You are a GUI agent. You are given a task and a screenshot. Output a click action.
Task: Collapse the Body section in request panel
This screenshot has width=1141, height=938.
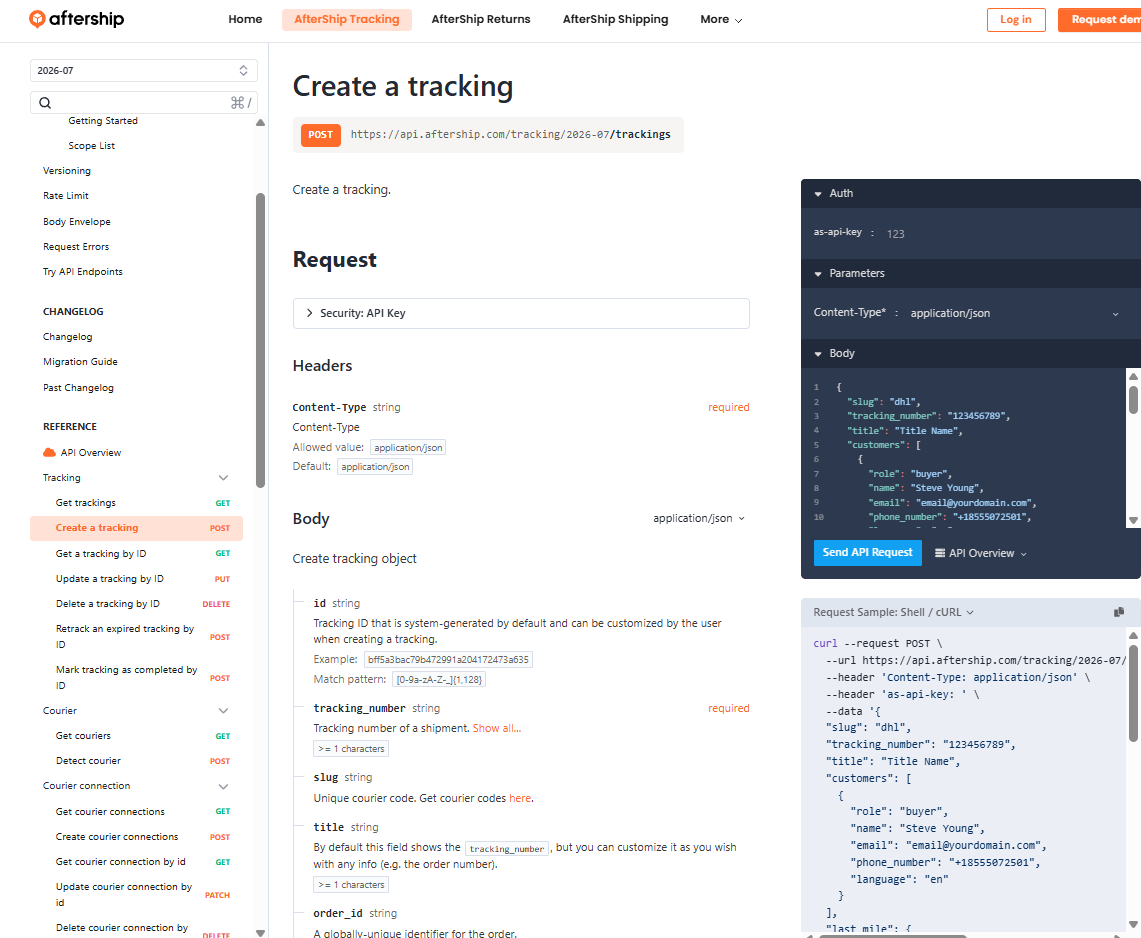click(x=818, y=354)
